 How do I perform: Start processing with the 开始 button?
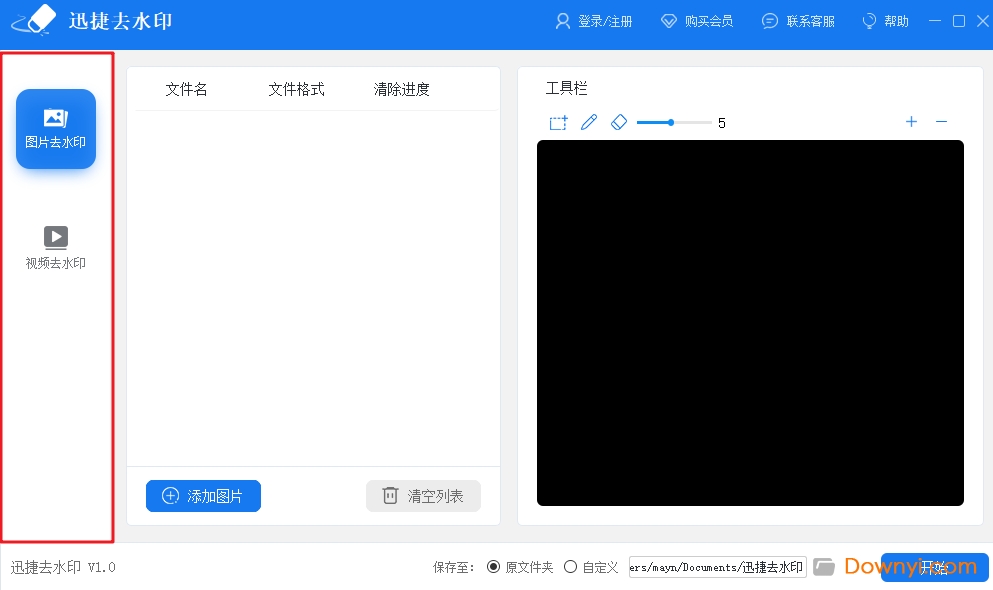point(934,567)
